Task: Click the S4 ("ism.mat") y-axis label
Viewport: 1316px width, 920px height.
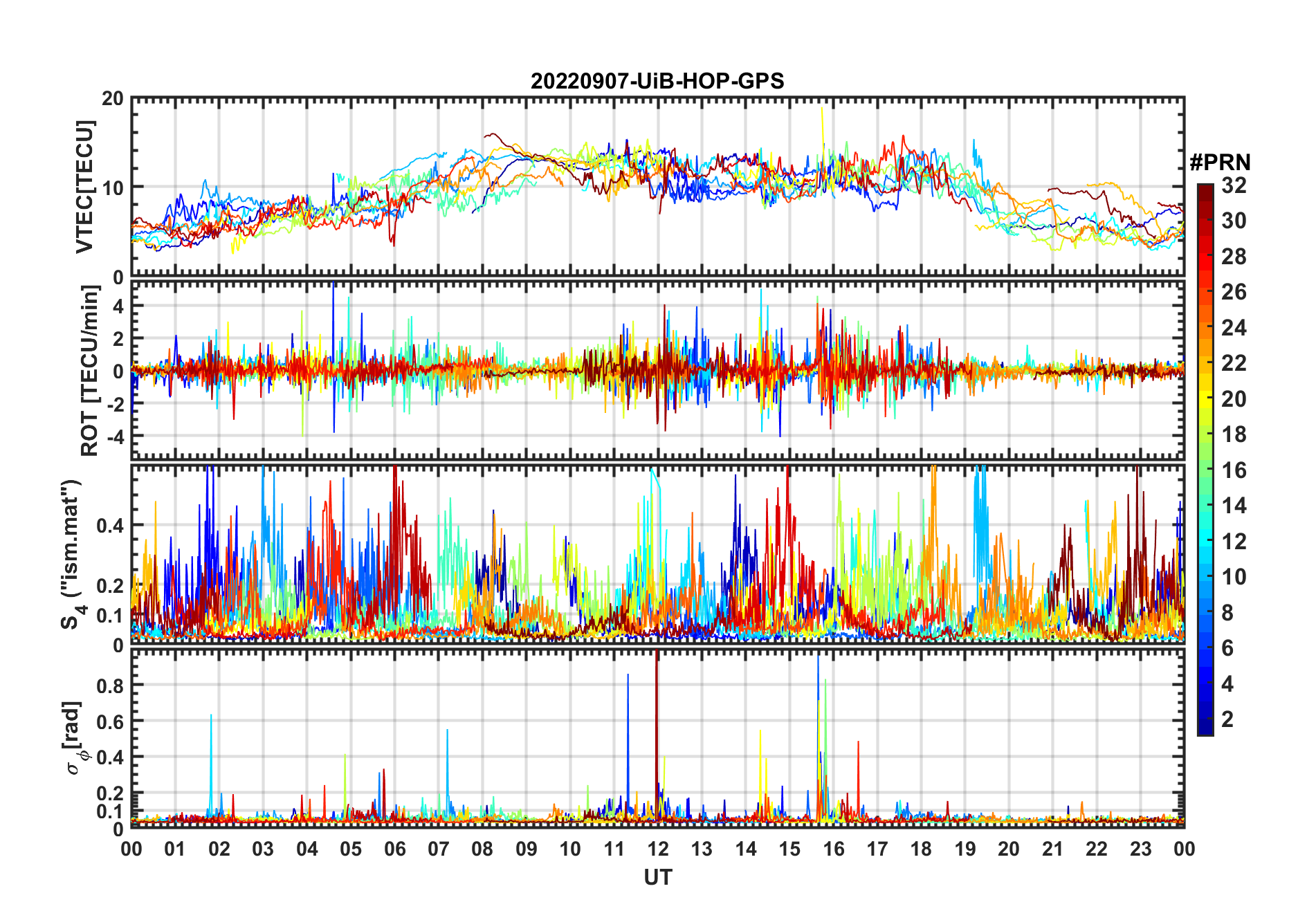Action: (71, 554)
